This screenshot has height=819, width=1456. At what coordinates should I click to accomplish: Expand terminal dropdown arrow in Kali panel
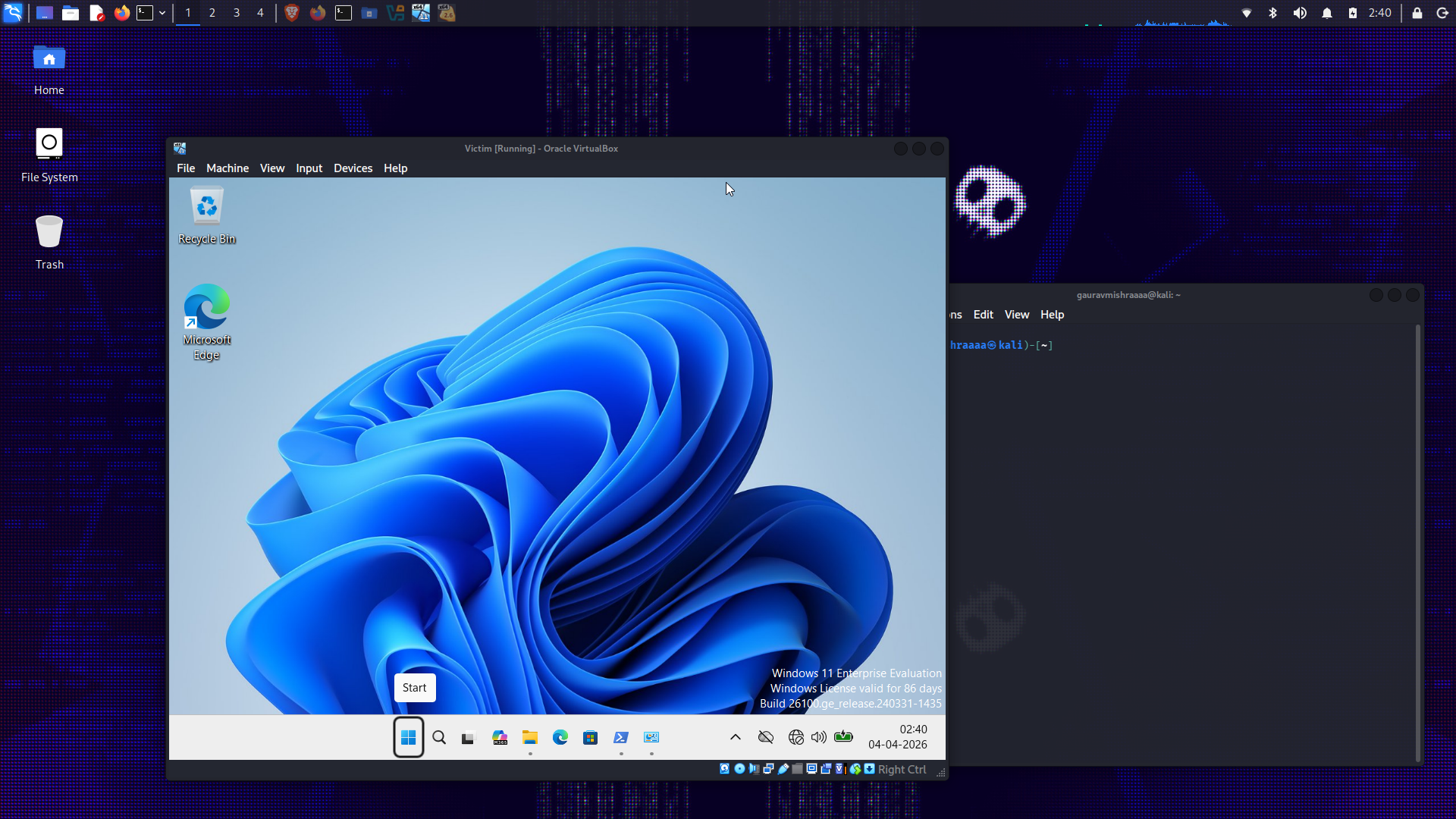tap(162, 13)
